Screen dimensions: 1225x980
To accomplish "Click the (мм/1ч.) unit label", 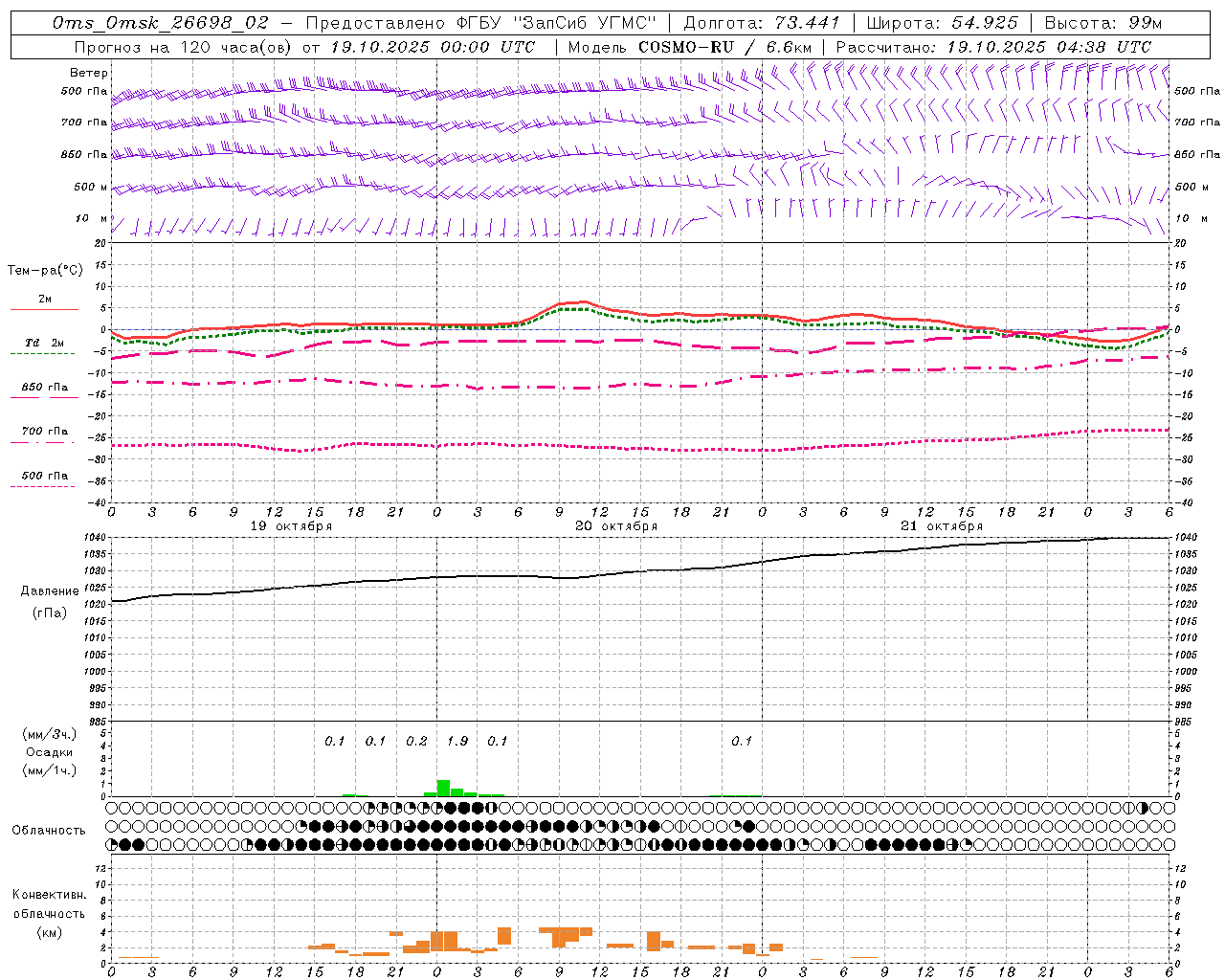I will (50, 770).
